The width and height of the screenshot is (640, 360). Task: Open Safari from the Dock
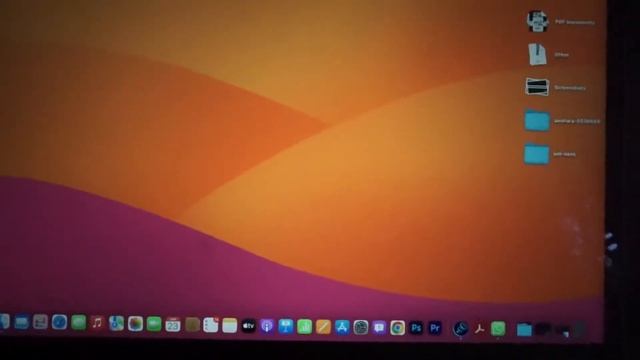point(59,322)
